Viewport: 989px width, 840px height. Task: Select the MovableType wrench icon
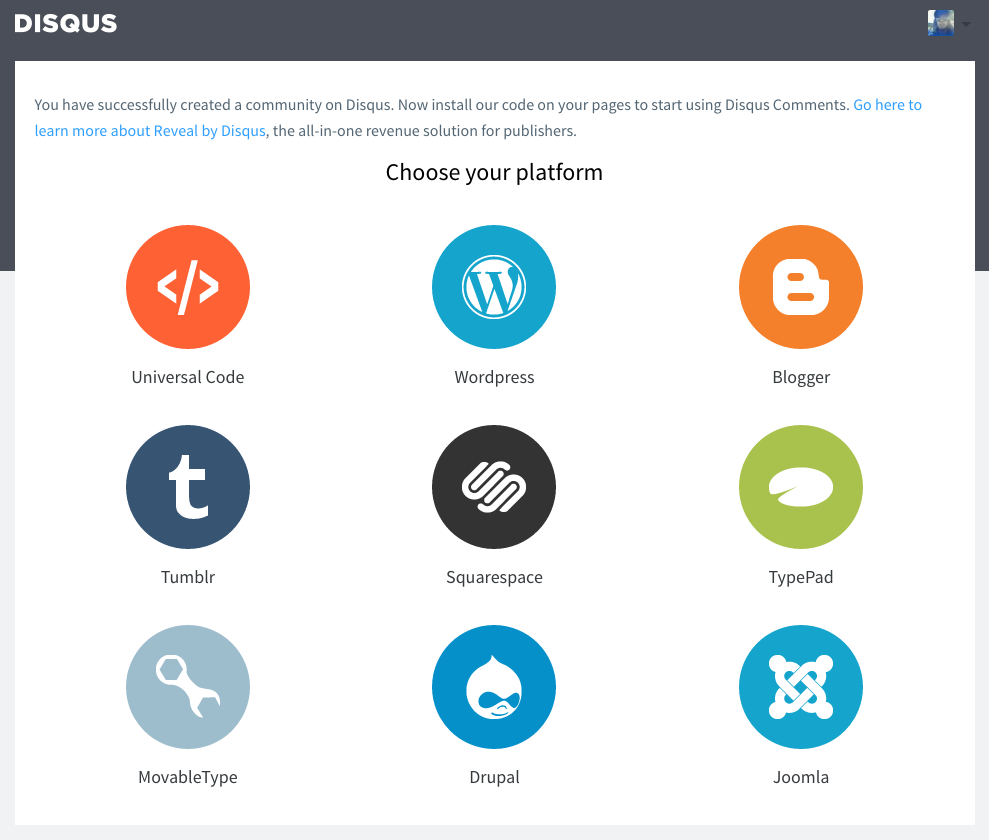point(188,687)
